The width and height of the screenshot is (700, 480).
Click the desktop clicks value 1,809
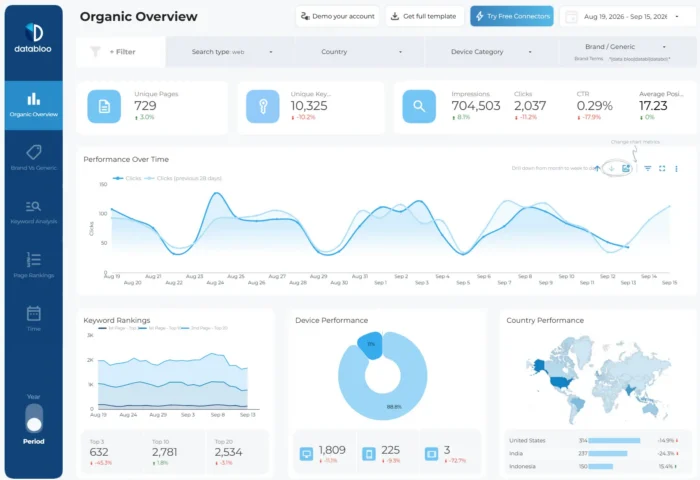tap(332, 450)
